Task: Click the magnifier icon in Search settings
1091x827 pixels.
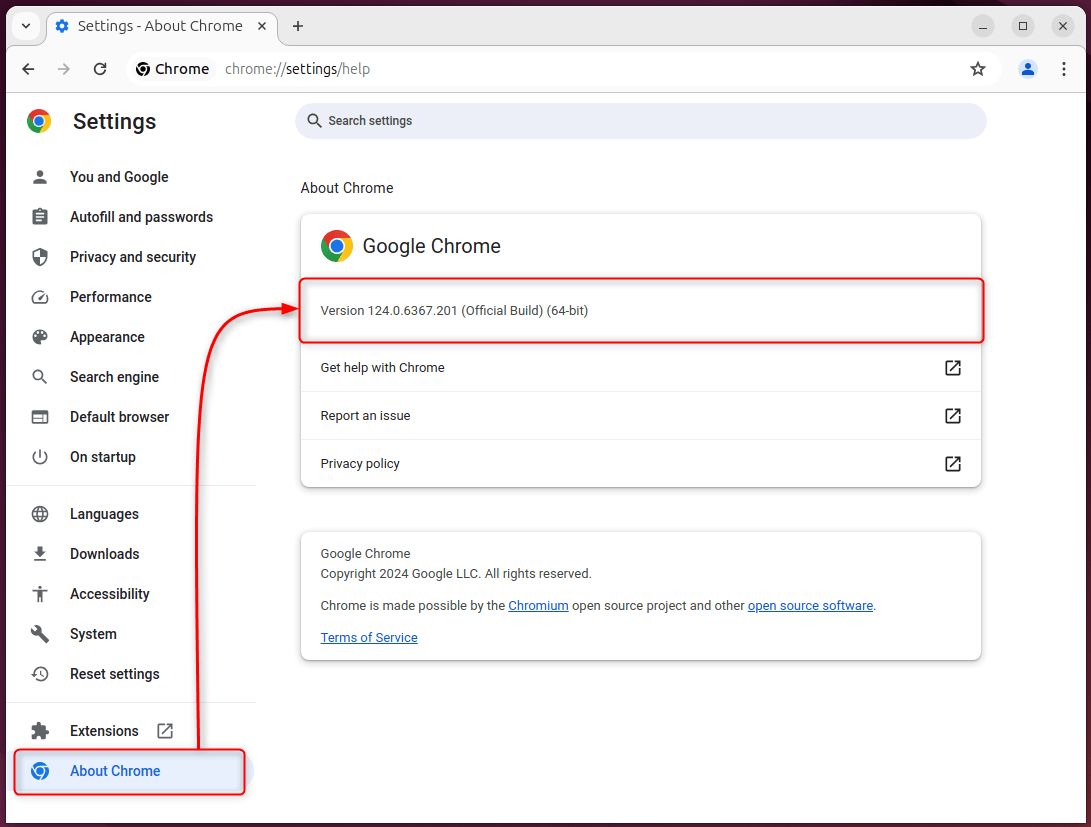Action: pyautogui.click(x=314, y=121)
